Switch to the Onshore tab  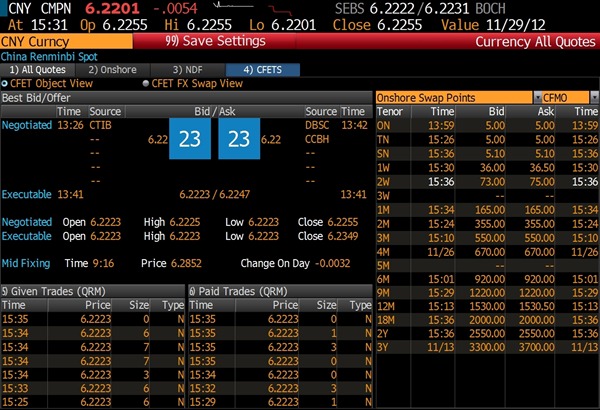coord(113,70)
